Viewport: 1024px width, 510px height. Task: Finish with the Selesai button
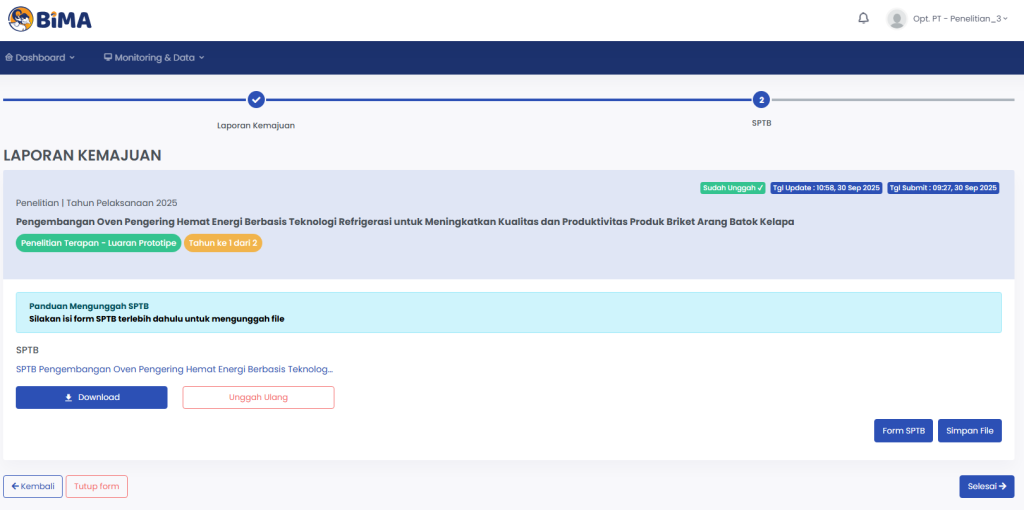point(986,487)
